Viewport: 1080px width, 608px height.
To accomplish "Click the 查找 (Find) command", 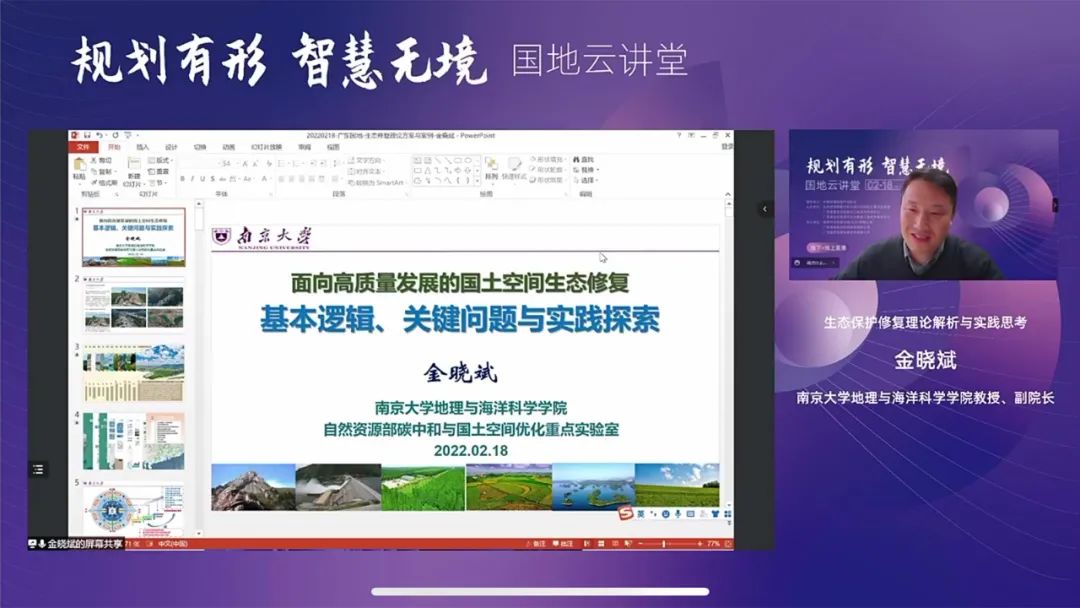I will click(583, 160).
